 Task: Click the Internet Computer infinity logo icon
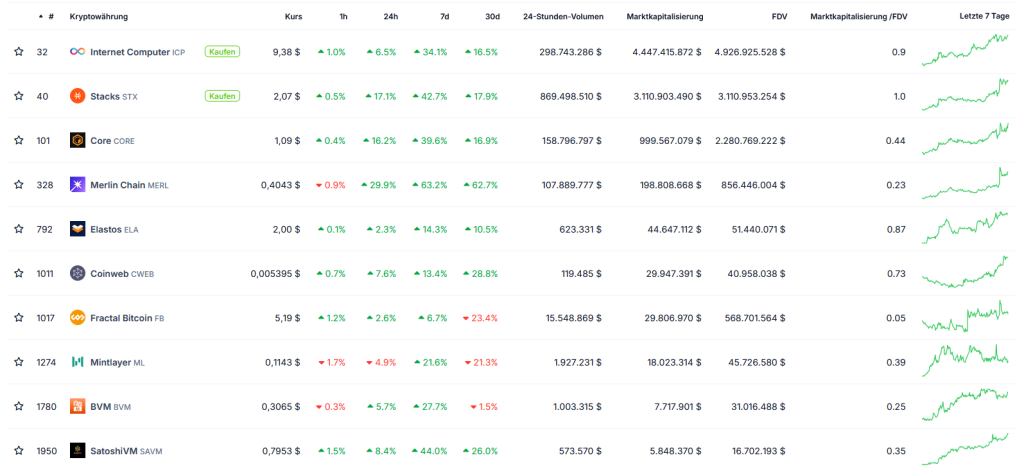pos(78,52)
